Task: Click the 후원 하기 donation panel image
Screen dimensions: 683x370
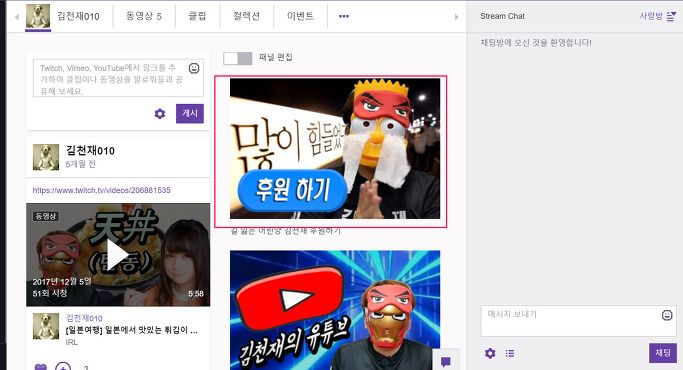Action: [335, 149]
